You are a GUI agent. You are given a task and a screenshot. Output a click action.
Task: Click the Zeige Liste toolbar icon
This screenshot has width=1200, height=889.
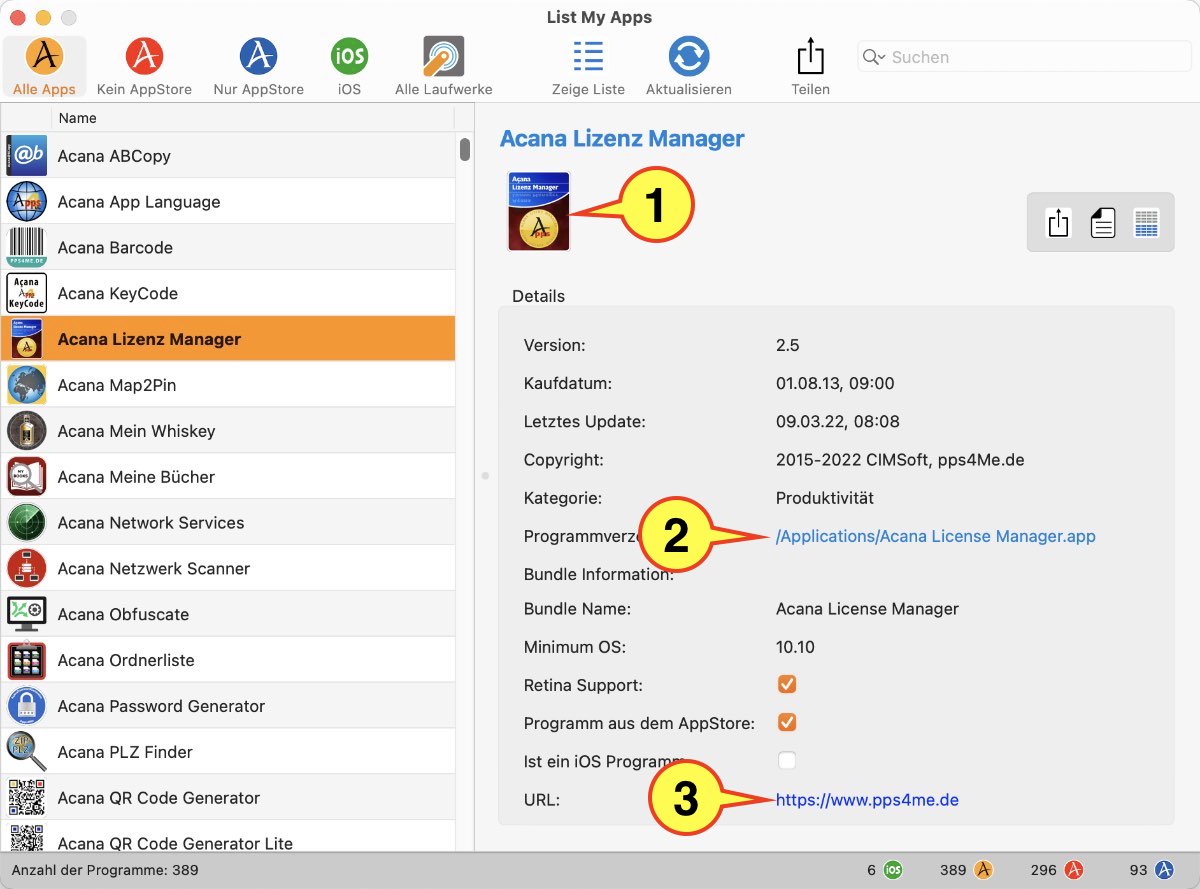click(588, 56)
